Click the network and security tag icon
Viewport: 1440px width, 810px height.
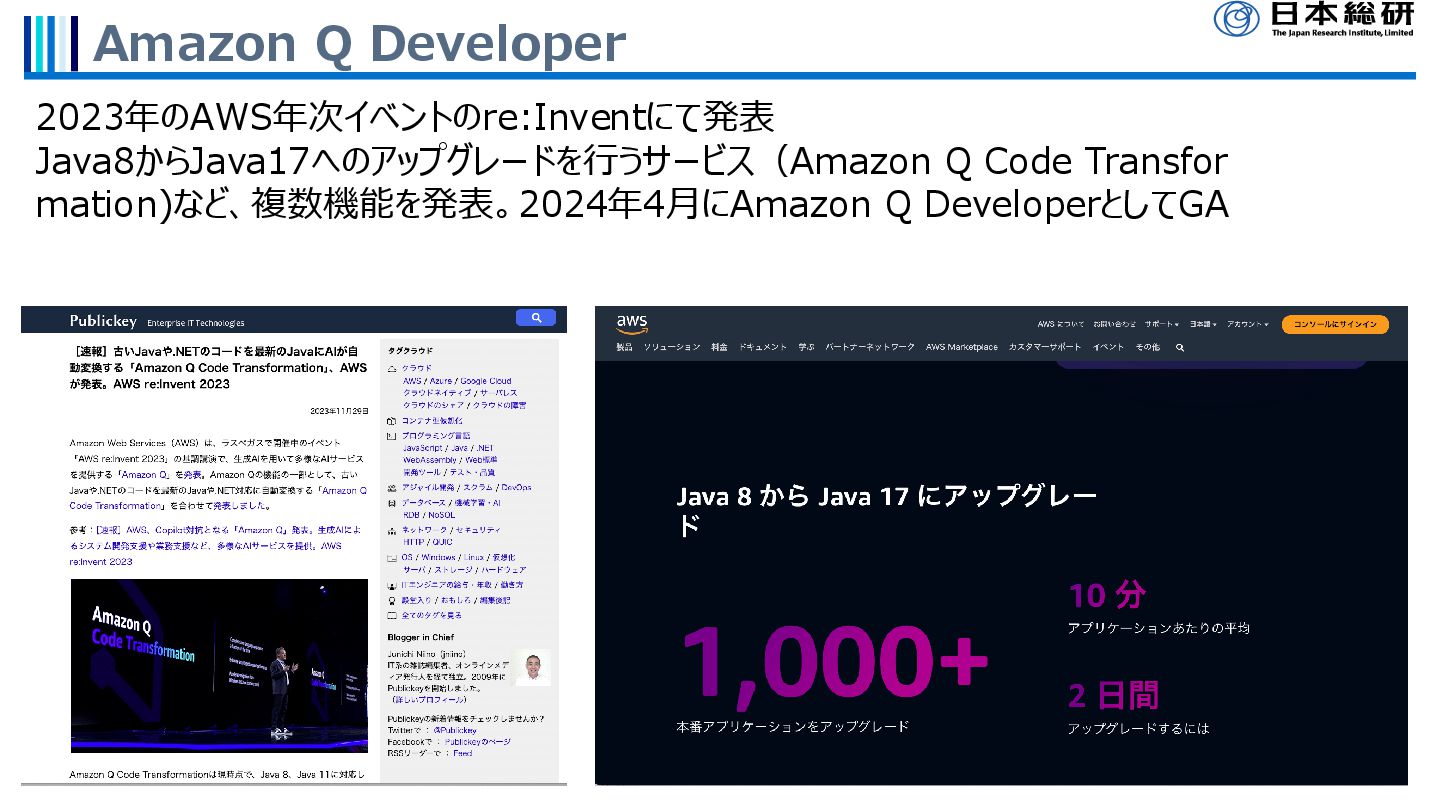pyautogui.click(x=392, y=530)
